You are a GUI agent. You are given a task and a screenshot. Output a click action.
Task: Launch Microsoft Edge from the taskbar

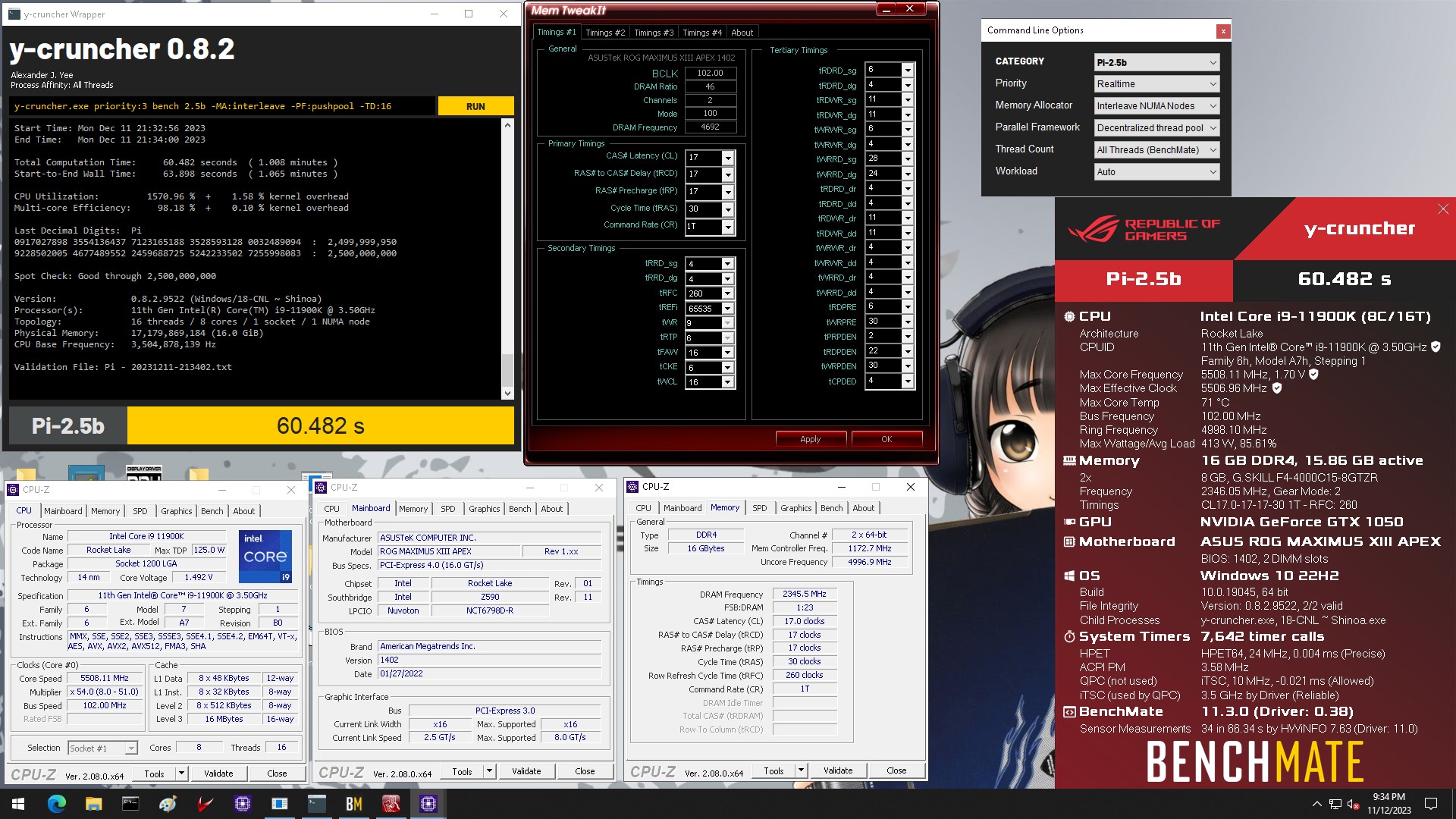(x=56, y=803)
